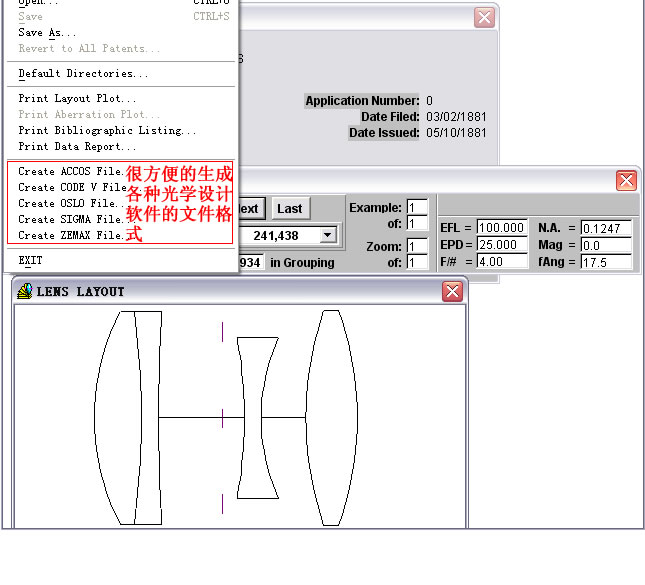
Task: Jump to the Last patent button
Action: tap(290, 209)
